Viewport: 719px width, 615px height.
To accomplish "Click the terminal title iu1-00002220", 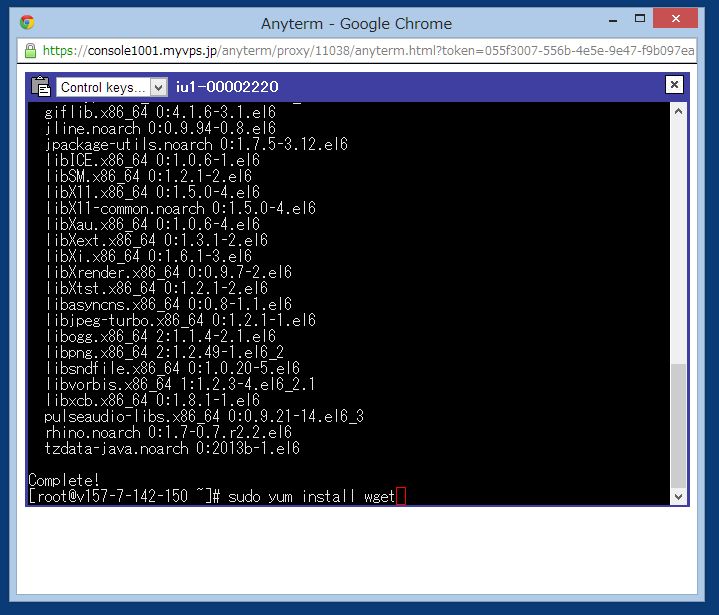I will tap(227, 87).
